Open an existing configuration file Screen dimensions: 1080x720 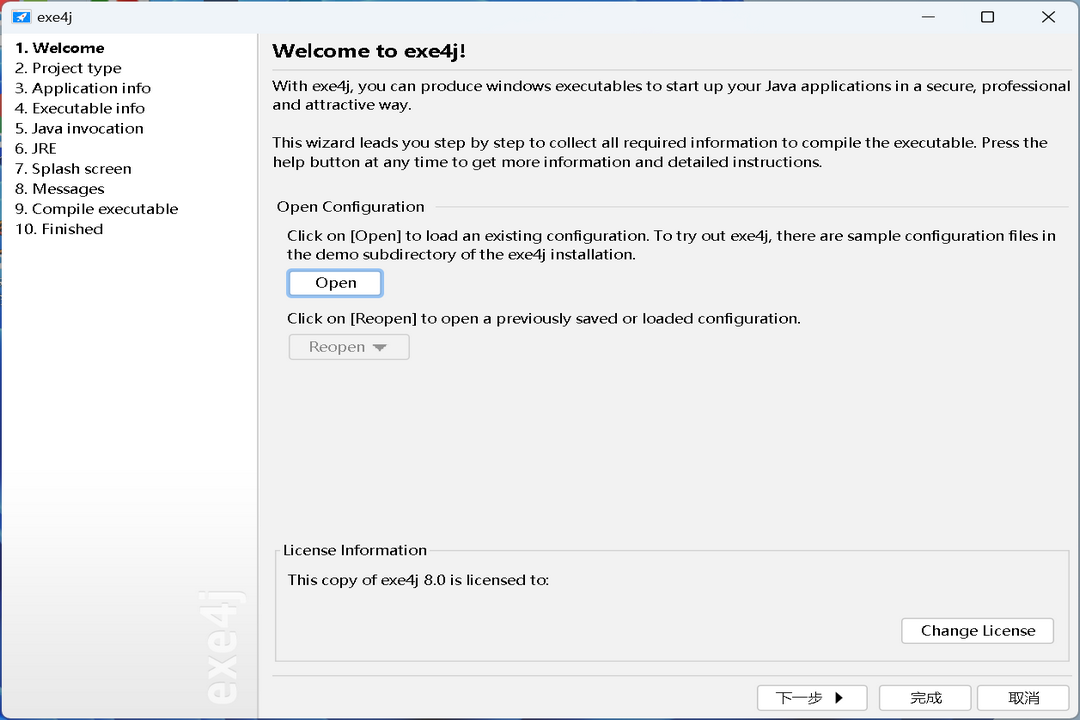point(335,283)
